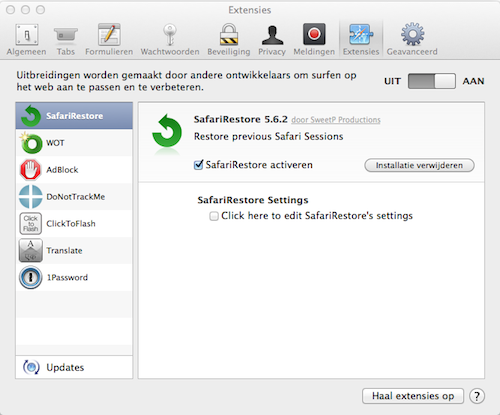Open the door SweetP Productions link

[336, 120]
